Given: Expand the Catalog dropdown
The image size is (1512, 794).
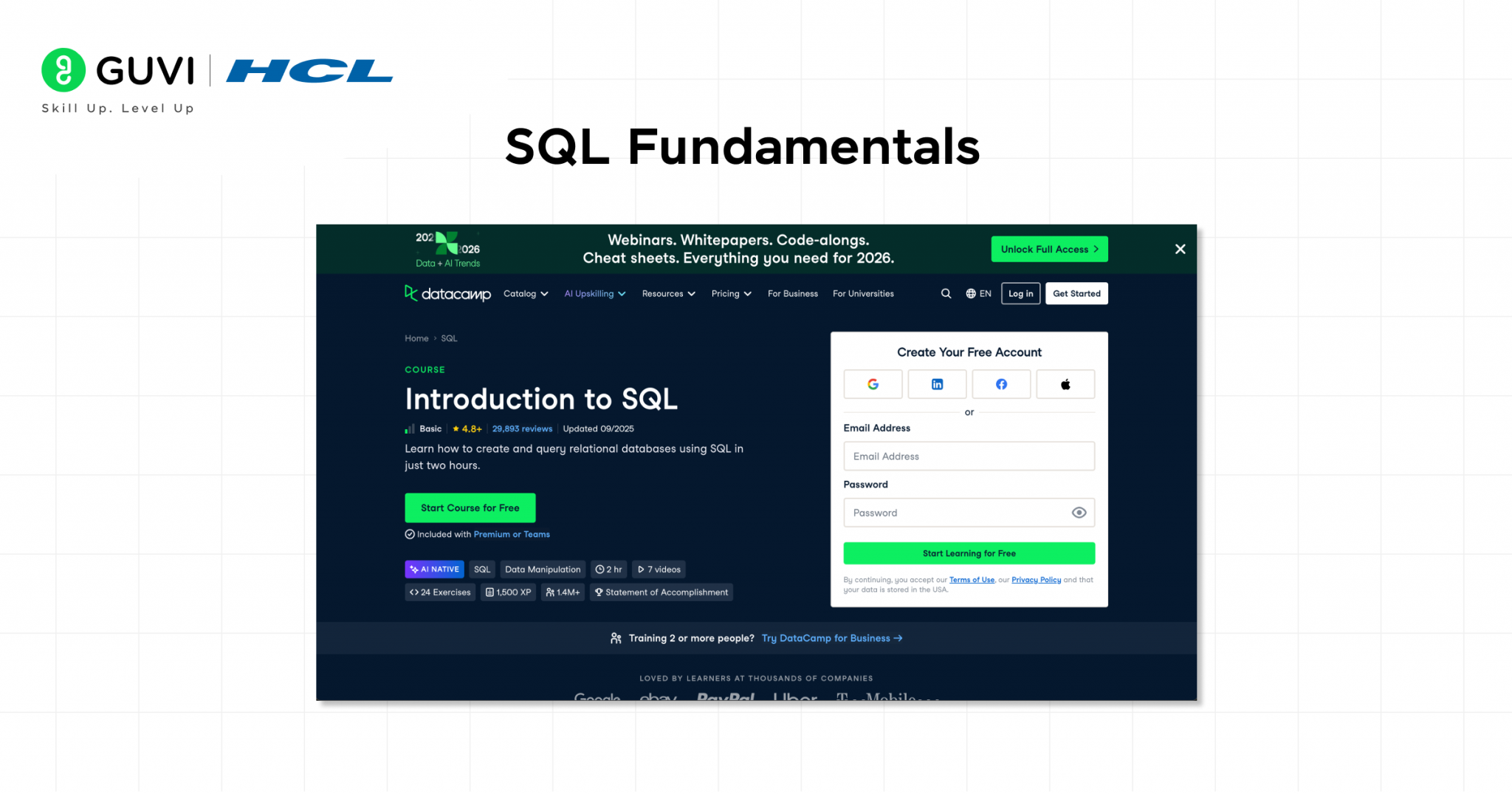Looking at the screenshot, I should click(x=526, y=293).
